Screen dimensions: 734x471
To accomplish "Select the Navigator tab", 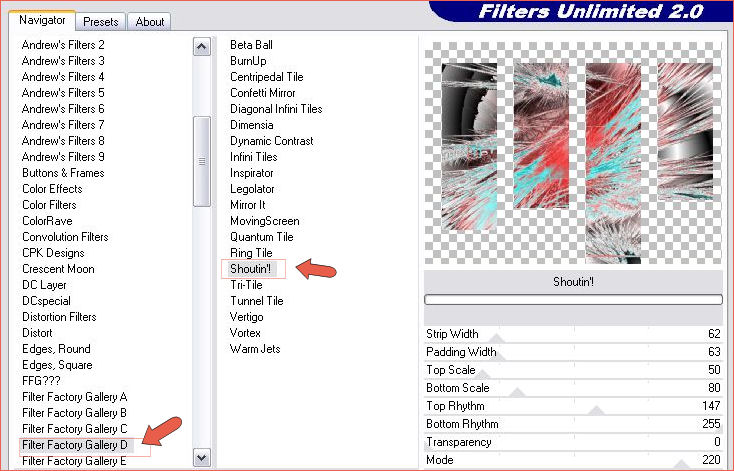I will click(43, 20).
